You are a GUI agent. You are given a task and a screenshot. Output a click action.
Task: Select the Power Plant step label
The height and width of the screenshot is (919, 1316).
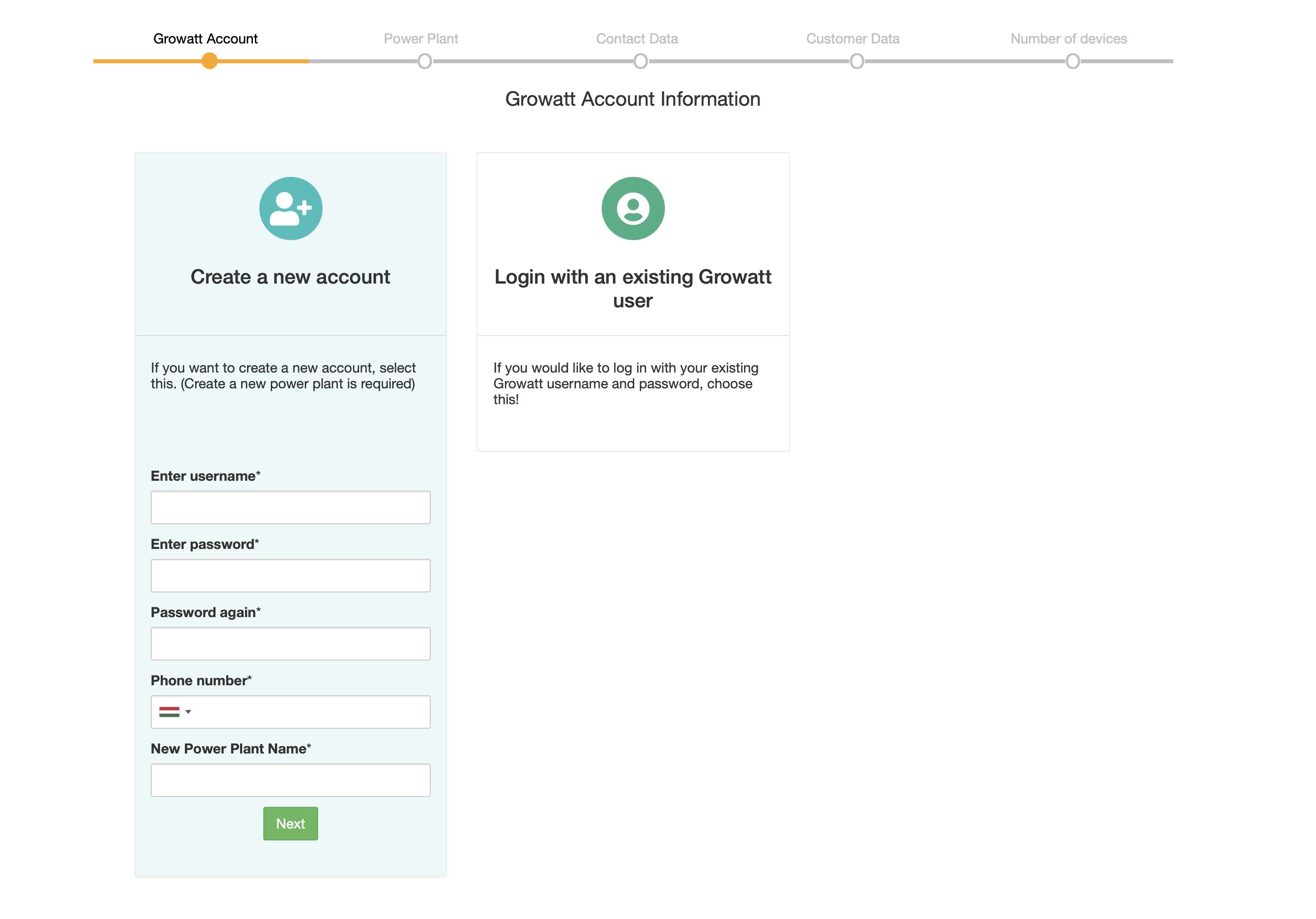click(x=421, y=39)
